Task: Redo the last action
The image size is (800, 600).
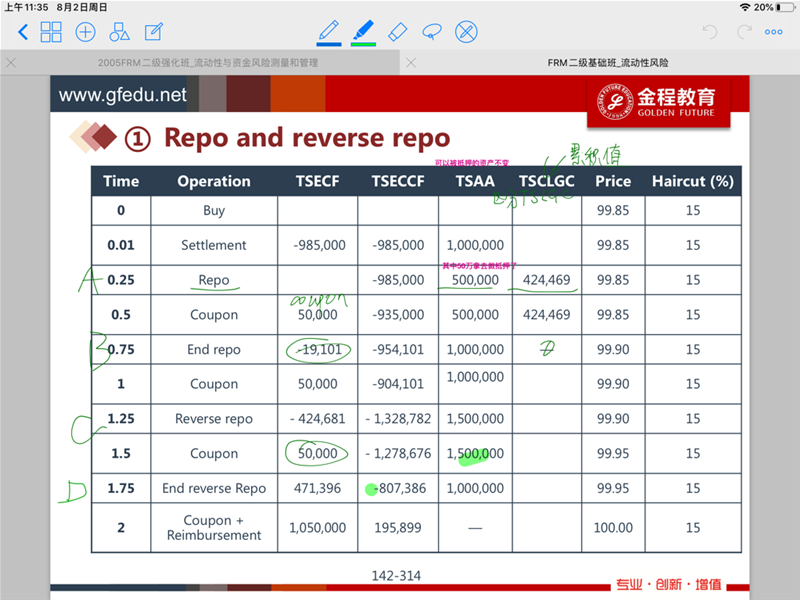Action: (743, 32)
